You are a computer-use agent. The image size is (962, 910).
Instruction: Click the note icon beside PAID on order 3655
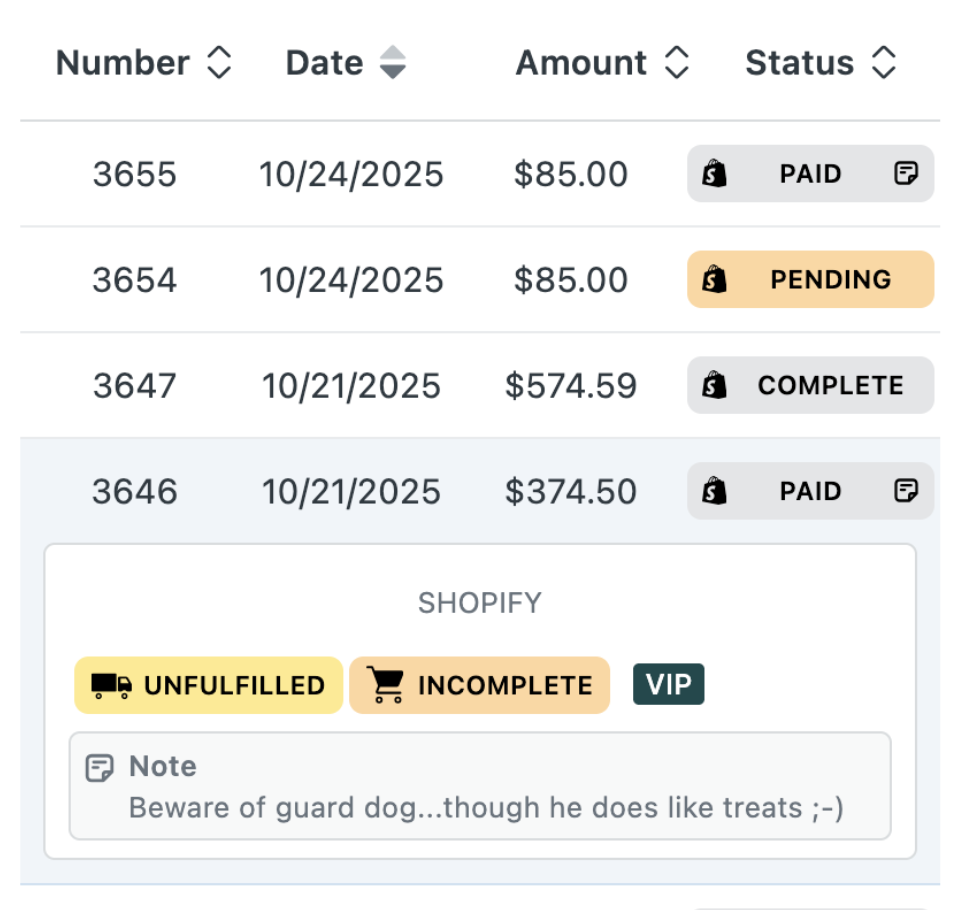(905, 173)
